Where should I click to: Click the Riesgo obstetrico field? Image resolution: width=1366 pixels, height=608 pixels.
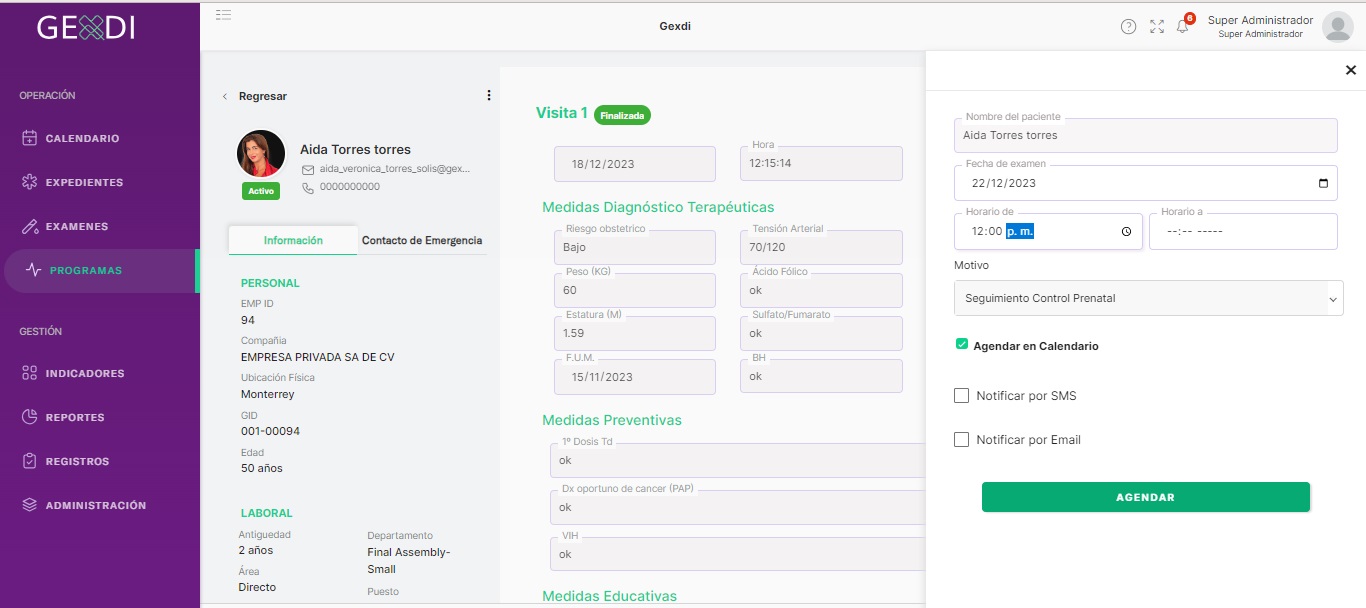(x=635, y=247)
